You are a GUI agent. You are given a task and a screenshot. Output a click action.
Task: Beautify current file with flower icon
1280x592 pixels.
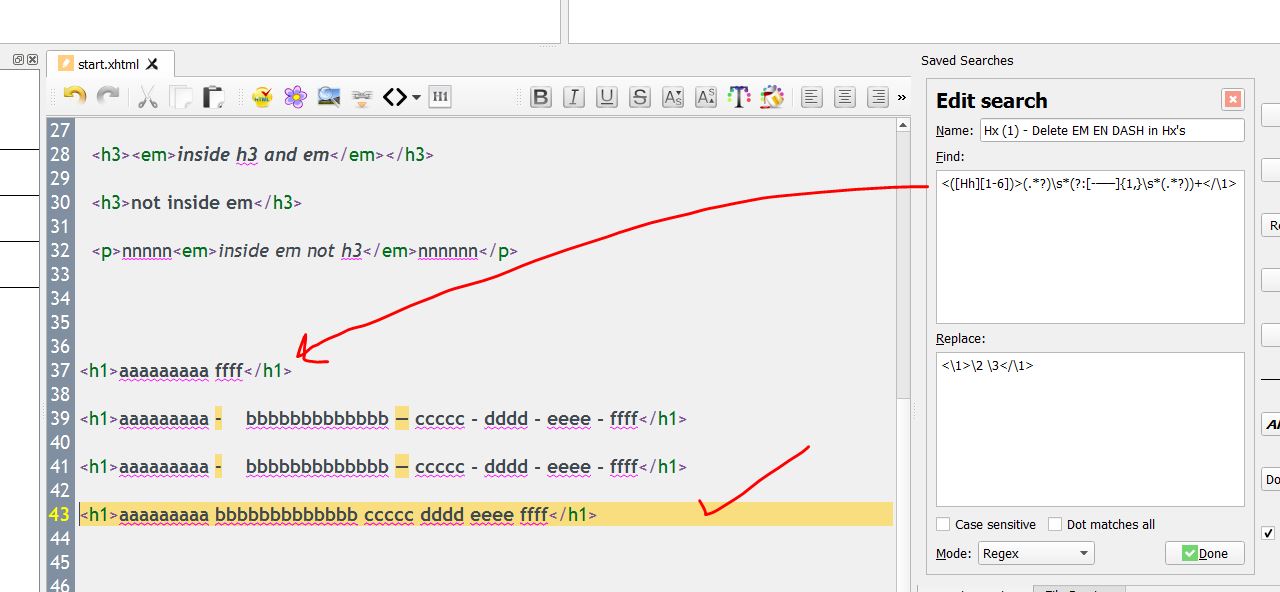(295, 97)
